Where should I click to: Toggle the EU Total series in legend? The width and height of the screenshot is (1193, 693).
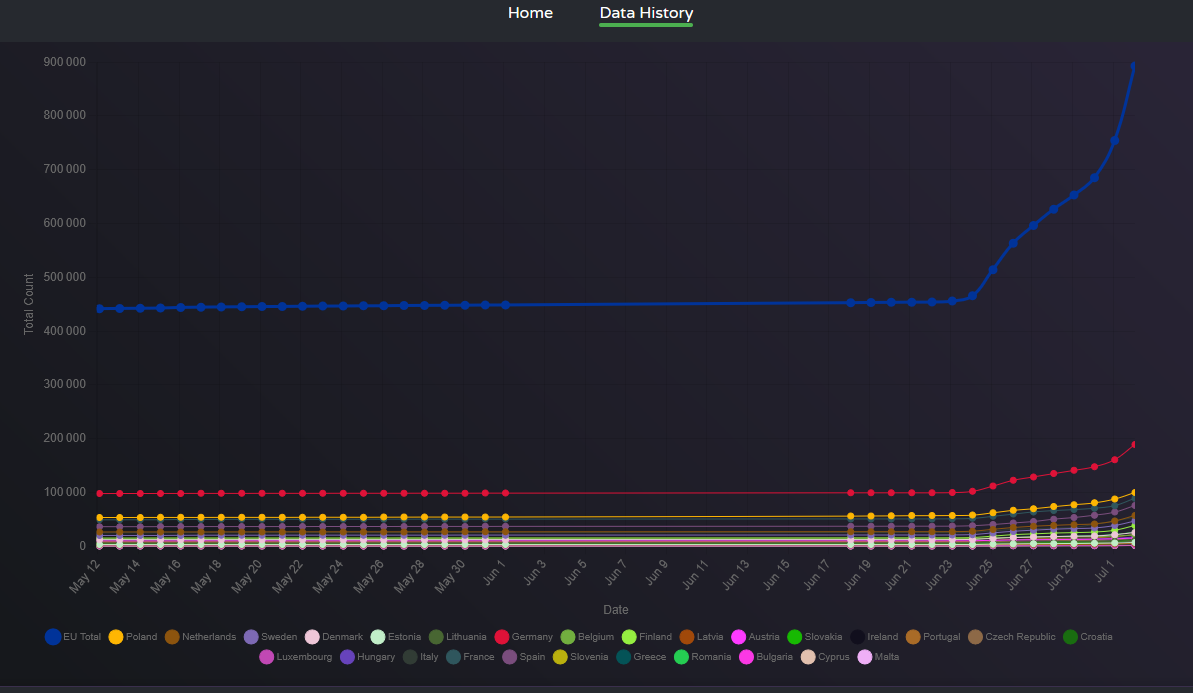coord(73,637)
